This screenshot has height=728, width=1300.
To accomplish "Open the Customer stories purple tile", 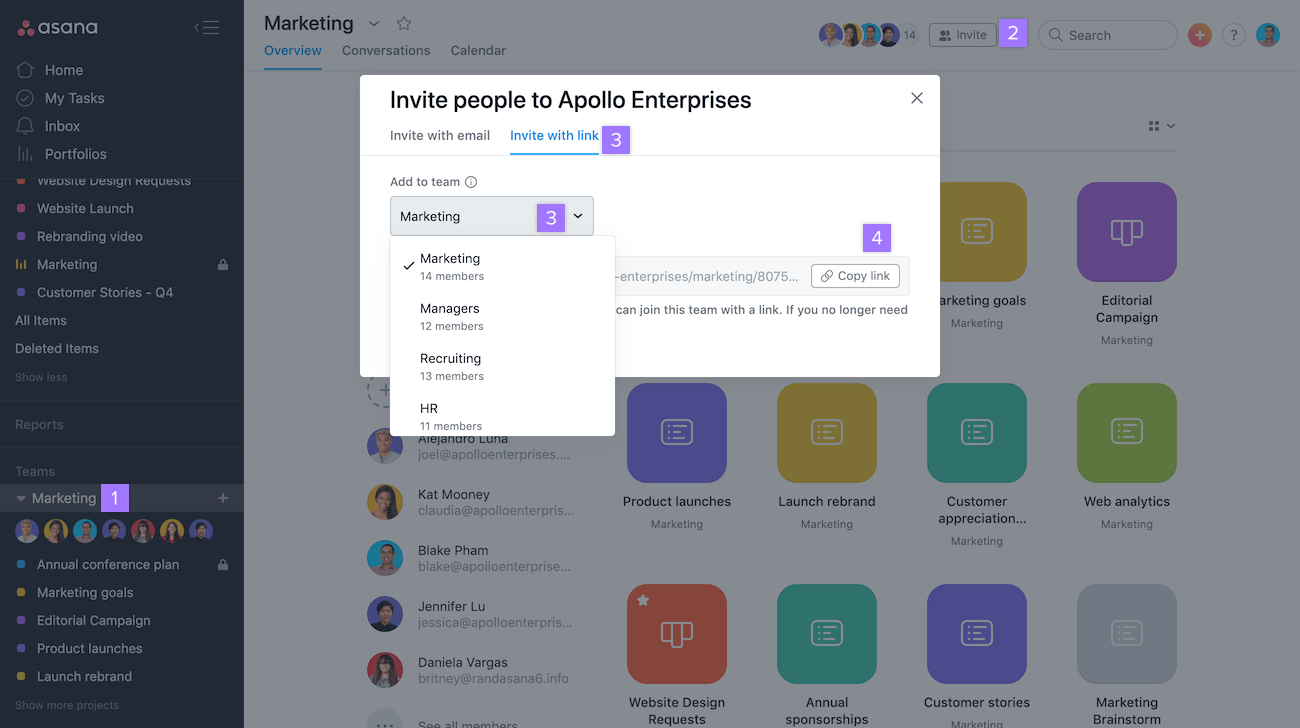I will [977, 634].
